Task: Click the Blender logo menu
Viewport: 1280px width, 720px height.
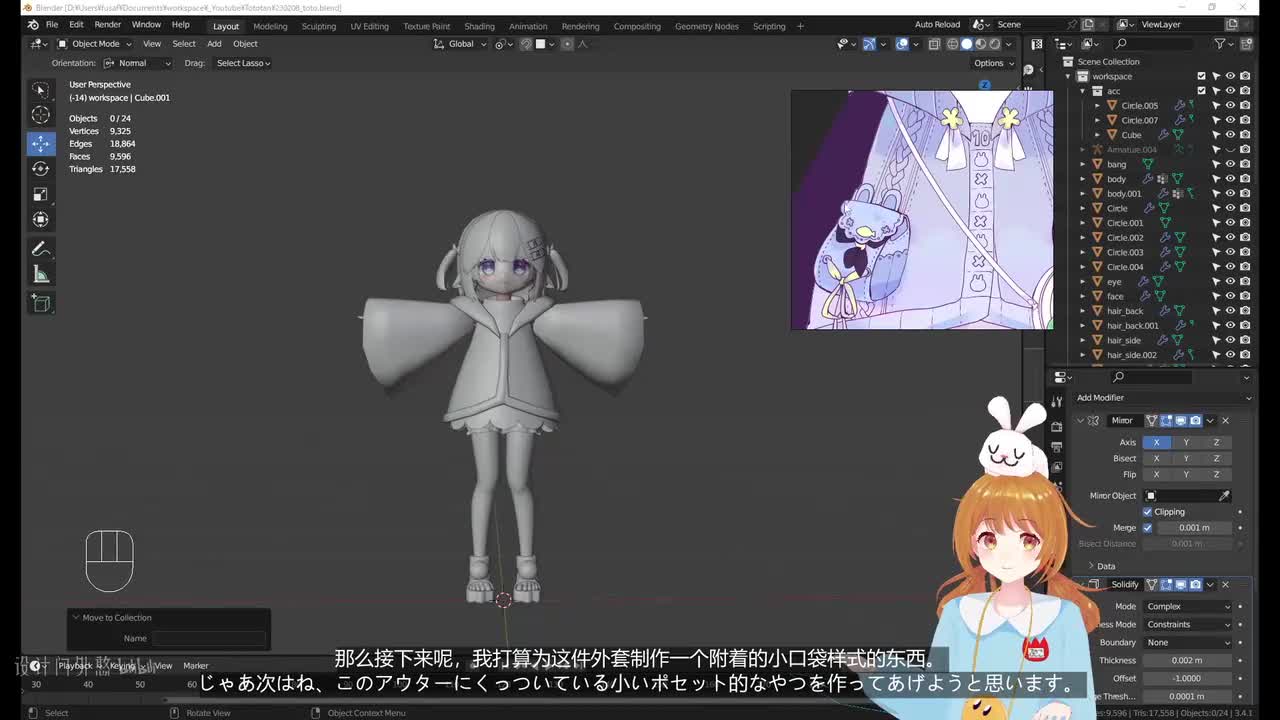Action: tap(33, 25)
